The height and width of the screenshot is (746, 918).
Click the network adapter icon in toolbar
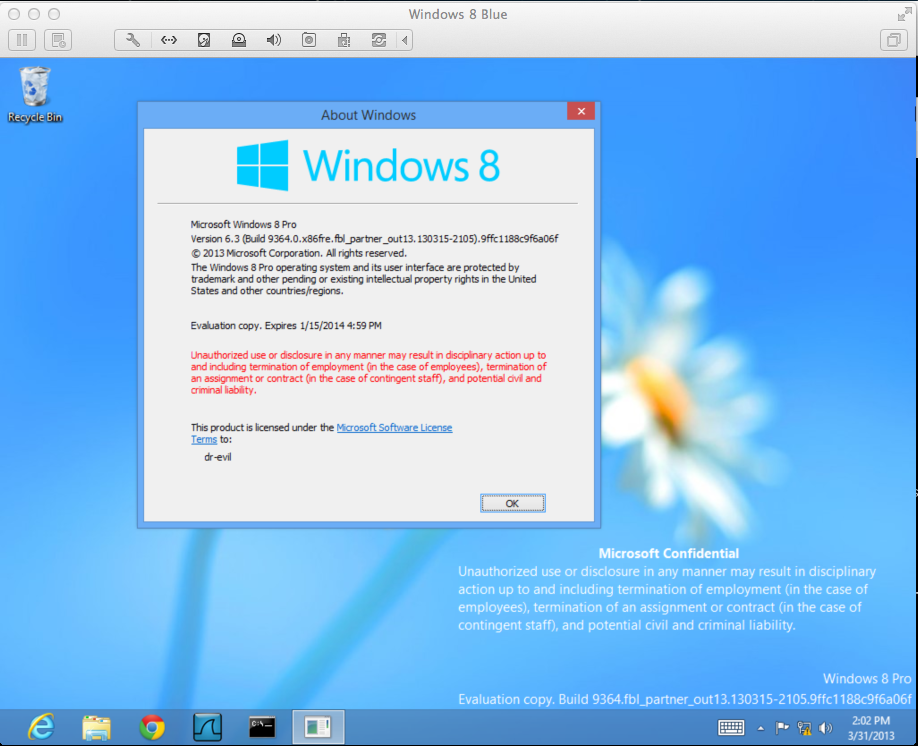[x=169, y=40]
